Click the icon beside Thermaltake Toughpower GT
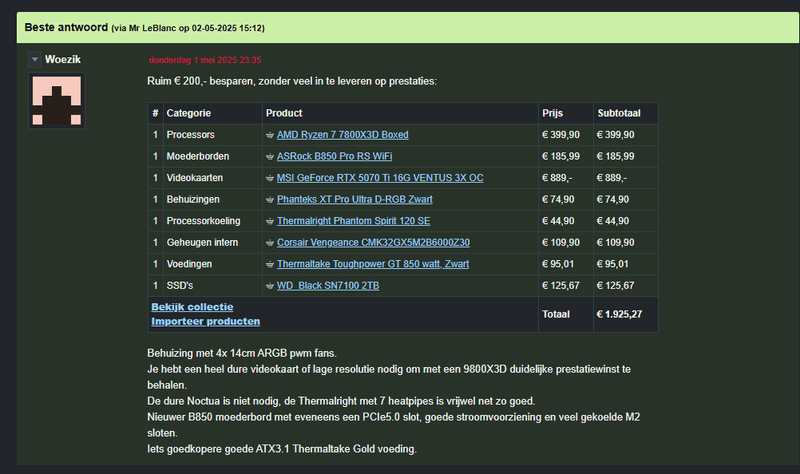This screenshot has width=800, height=474. click(270, 264)
